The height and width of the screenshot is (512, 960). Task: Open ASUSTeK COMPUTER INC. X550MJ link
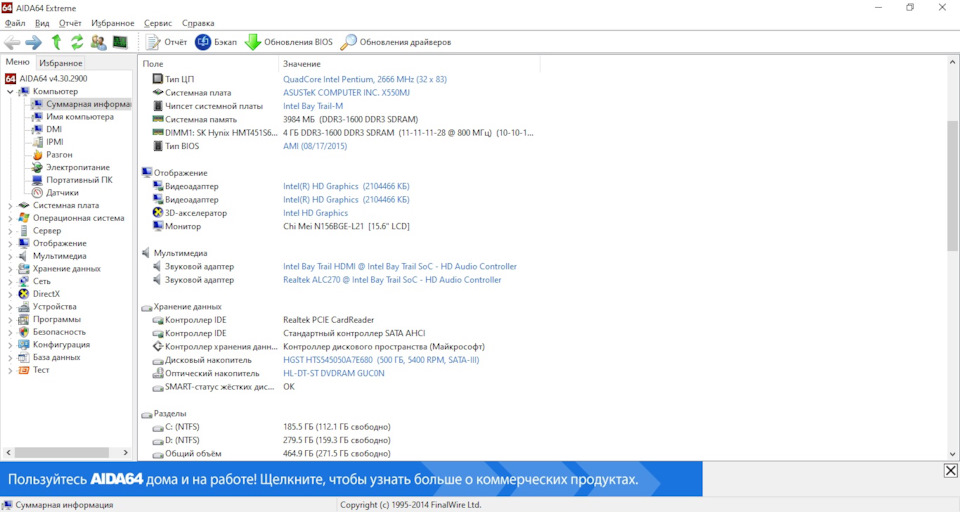(x=347, y=92)
